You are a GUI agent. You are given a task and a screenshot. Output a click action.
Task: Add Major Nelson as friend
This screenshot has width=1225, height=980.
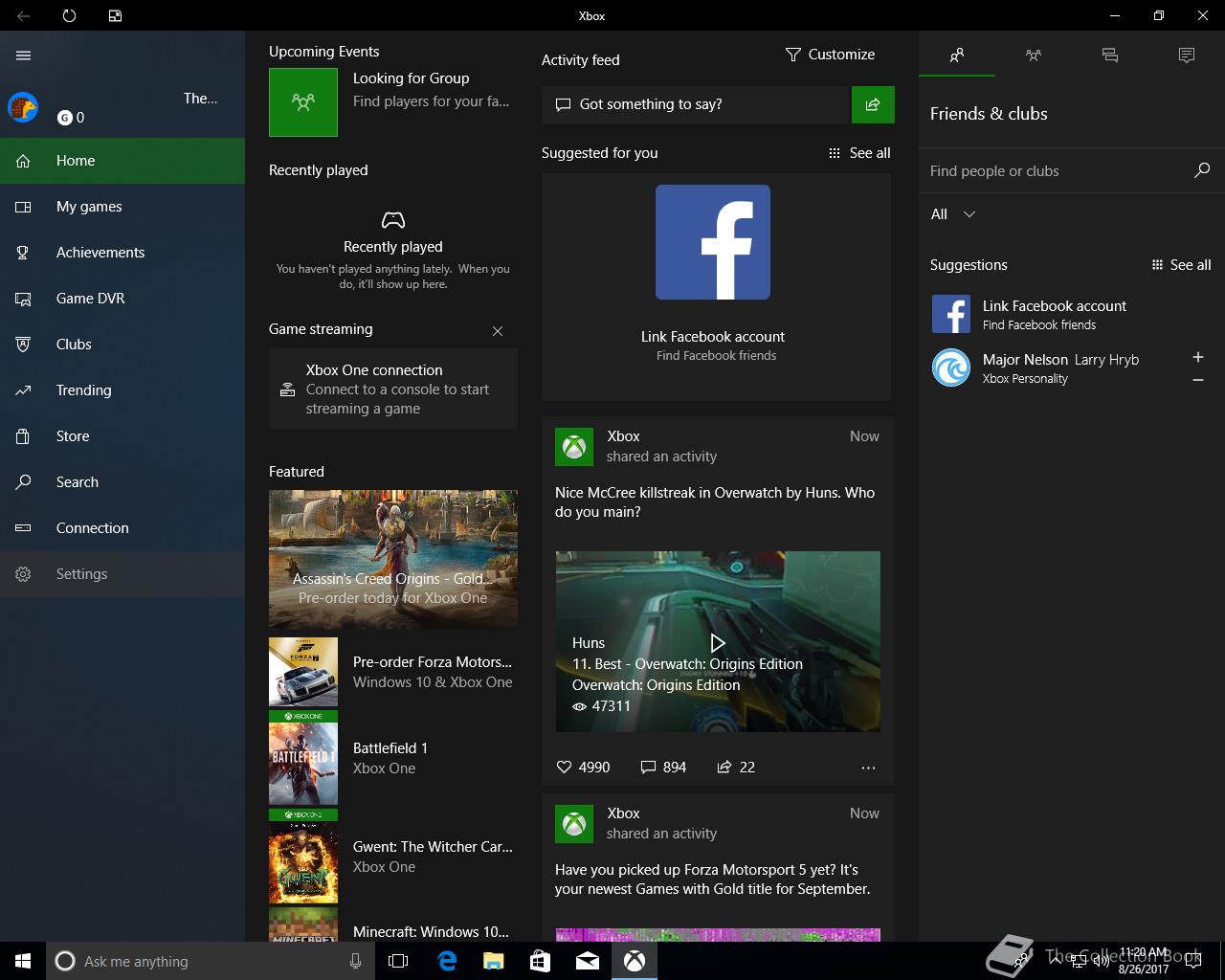click(x=1197, y=357)
